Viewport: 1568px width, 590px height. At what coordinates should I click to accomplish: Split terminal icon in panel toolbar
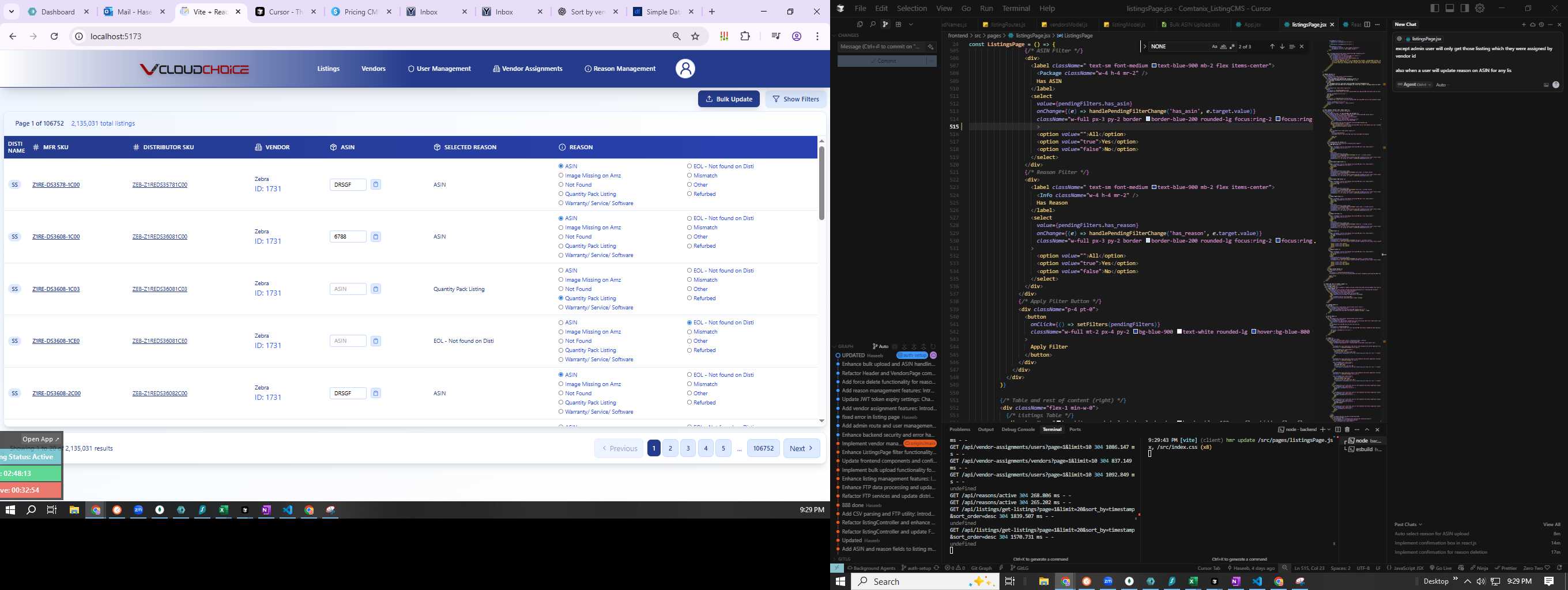[1337, 429]
